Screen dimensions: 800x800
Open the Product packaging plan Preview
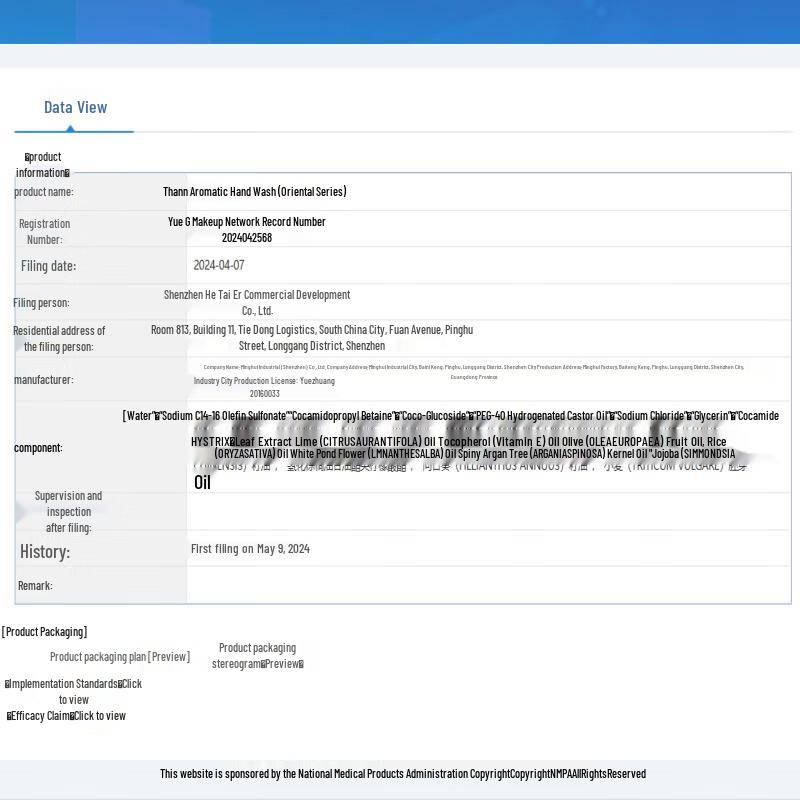[120, 657]
